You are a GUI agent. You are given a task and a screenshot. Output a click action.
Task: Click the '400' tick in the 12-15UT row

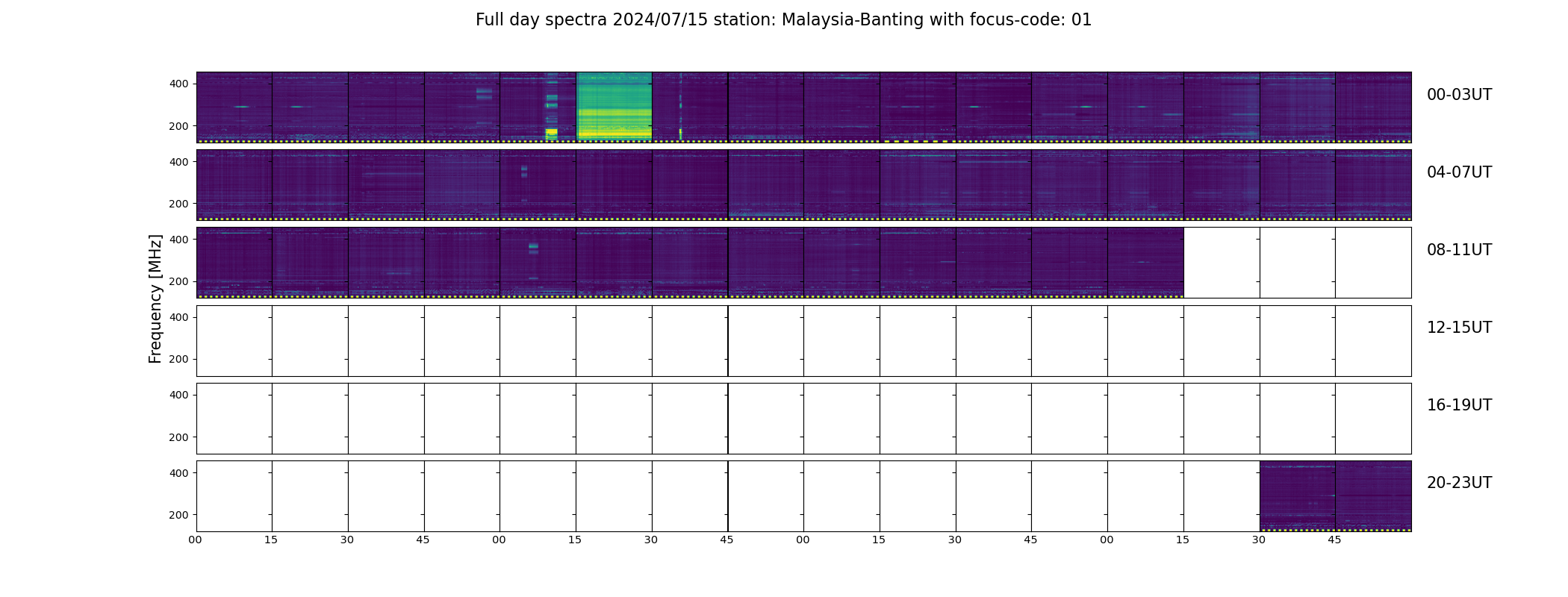click(x=179, y=317)
